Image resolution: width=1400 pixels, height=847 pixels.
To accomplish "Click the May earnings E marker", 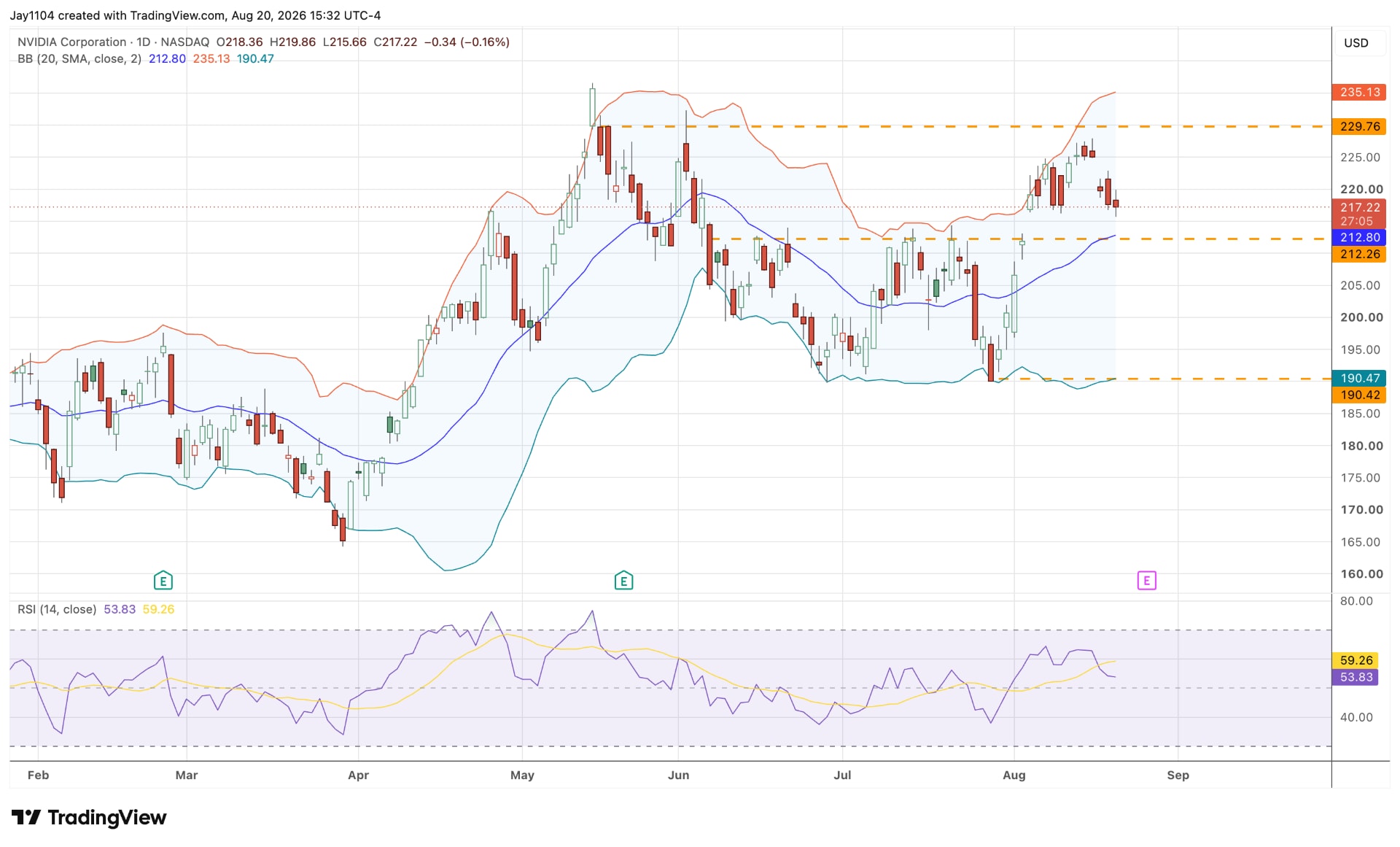I will (x=623, y=581).
